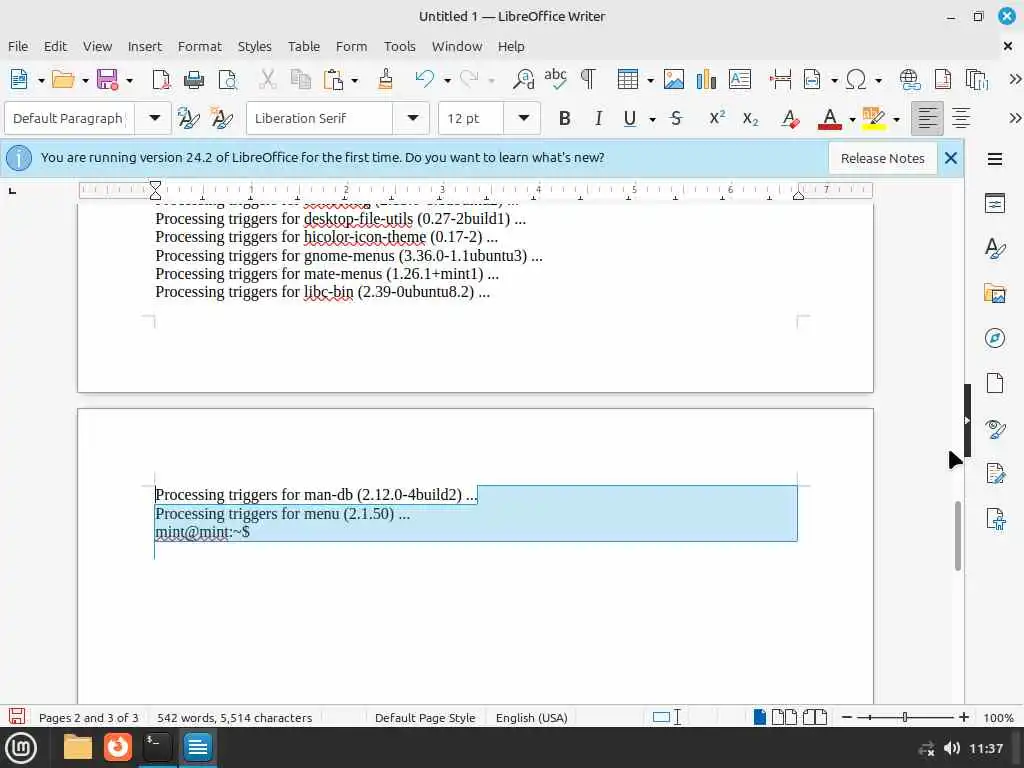The width and height of the screenshot is (1024, 768).
Task: Open the Styles menu
Action: (254, 46)
